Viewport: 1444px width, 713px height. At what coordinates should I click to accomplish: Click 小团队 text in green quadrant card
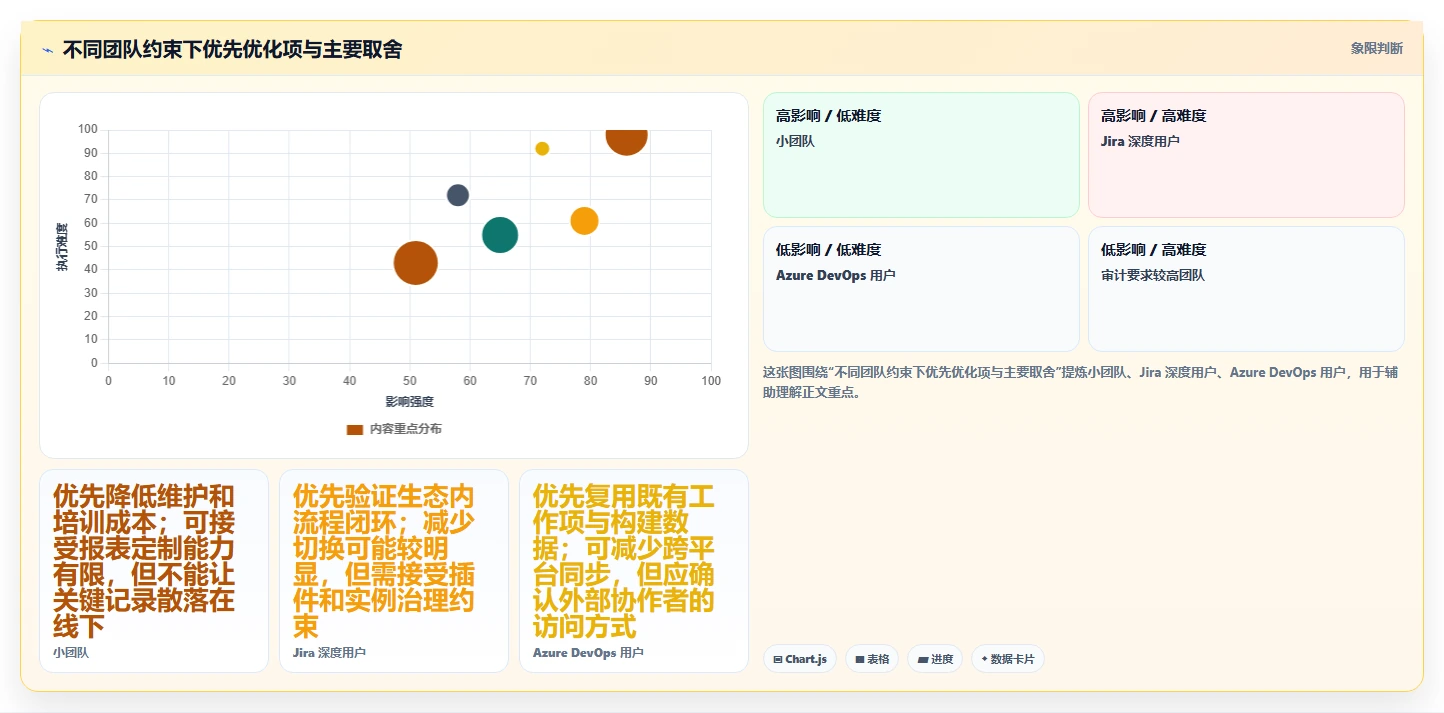click(x=795, y=141)
